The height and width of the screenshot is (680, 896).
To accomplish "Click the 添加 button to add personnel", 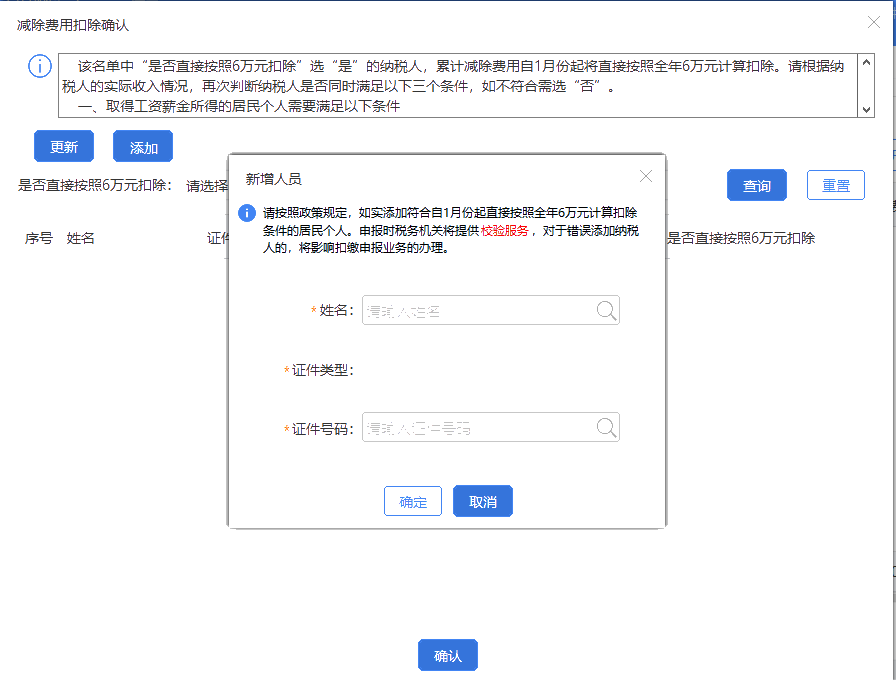I will pos(142,145).
